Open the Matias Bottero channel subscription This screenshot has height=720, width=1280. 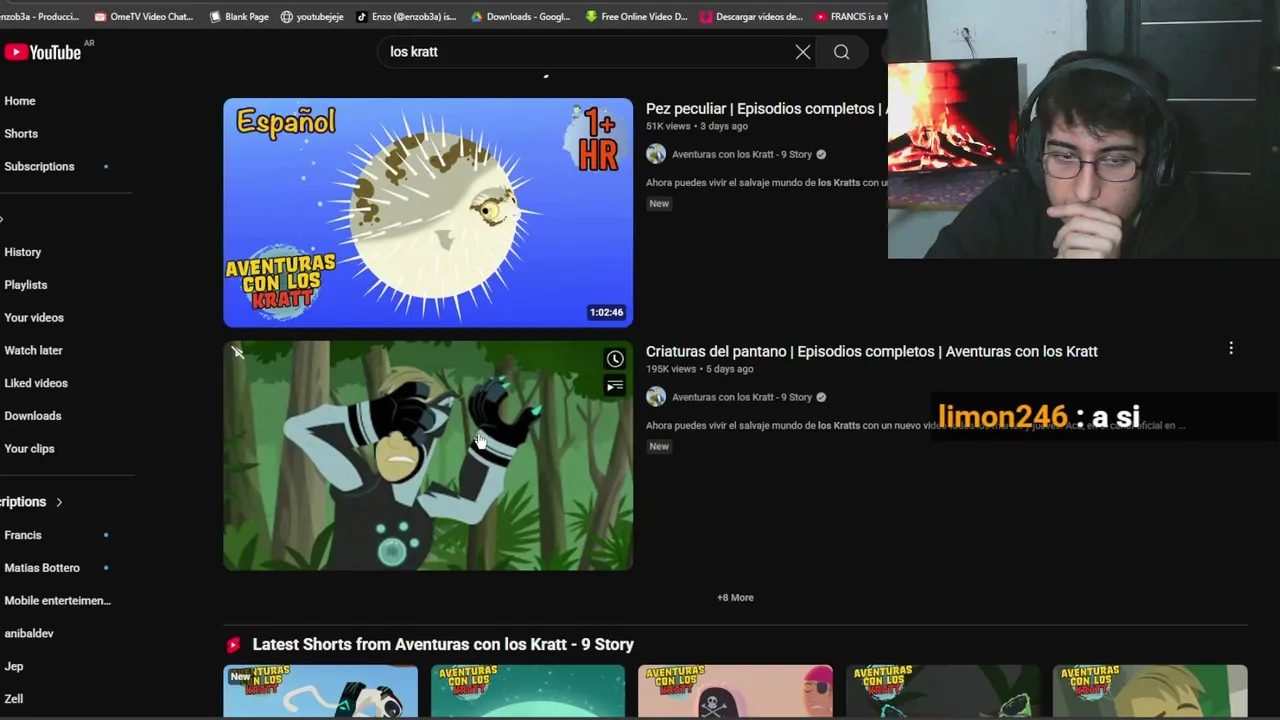tap(42, 568)
